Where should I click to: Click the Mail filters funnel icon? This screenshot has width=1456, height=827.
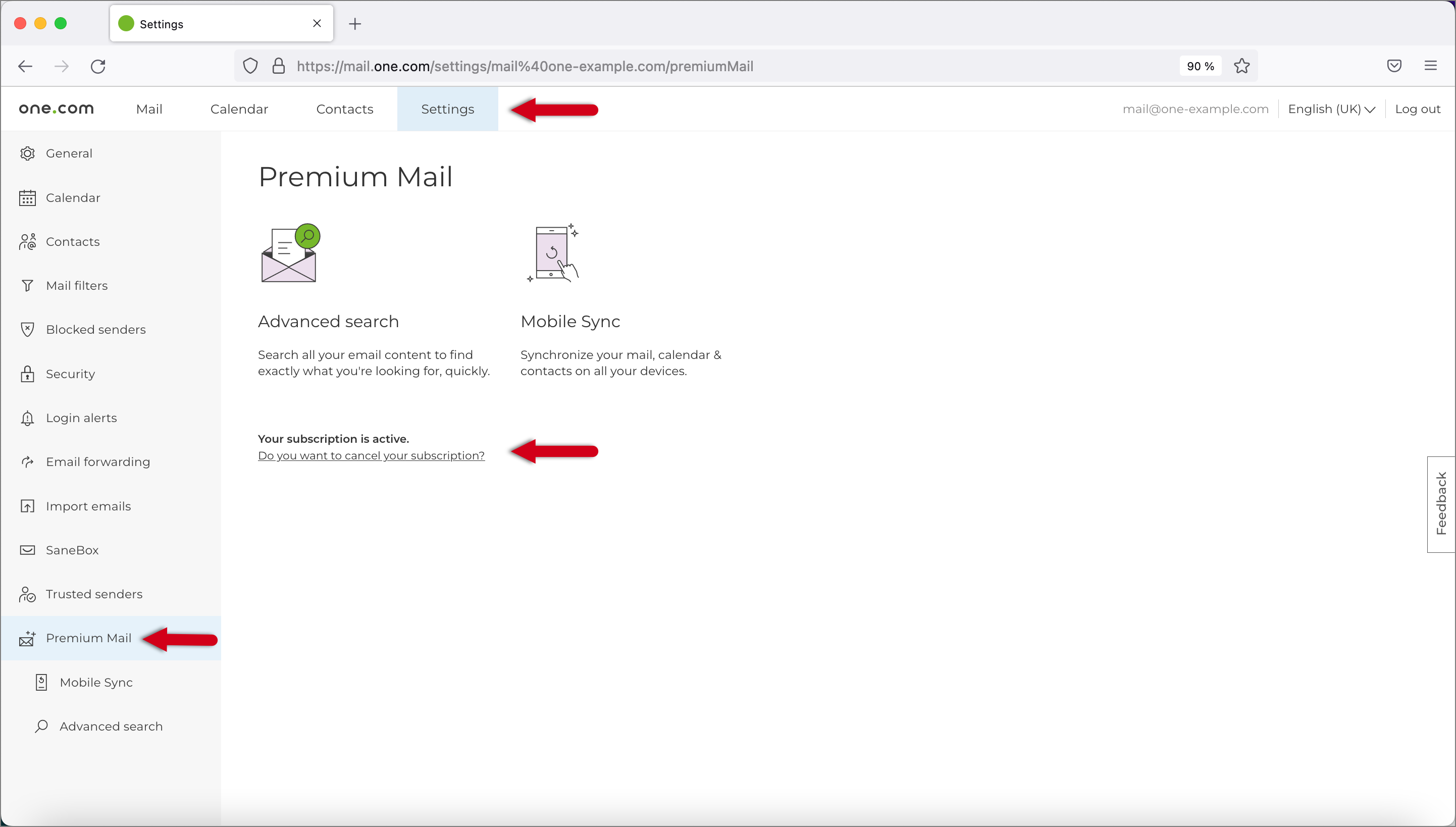27,286
